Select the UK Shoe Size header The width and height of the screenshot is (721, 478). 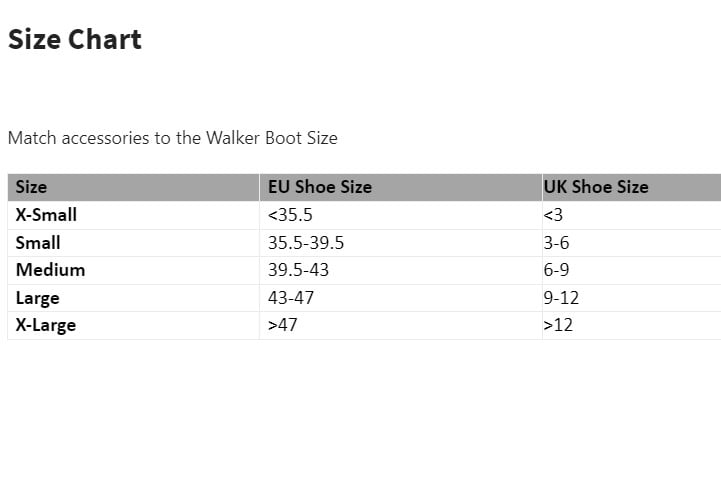point(595,187)
